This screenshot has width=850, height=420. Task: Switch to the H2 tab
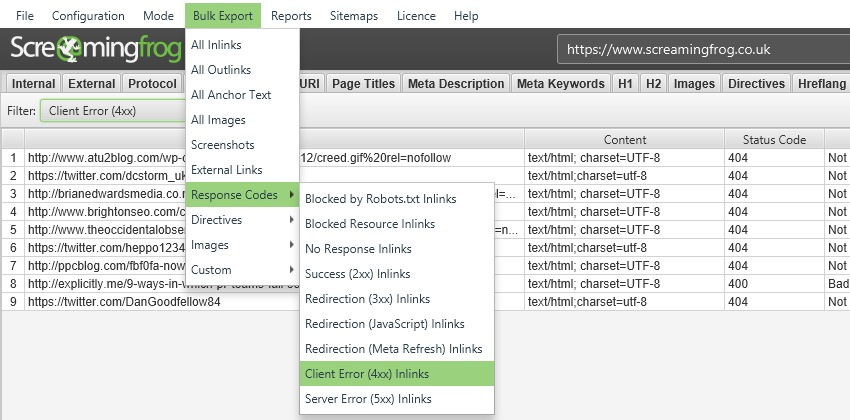click(x=653, y=83)
